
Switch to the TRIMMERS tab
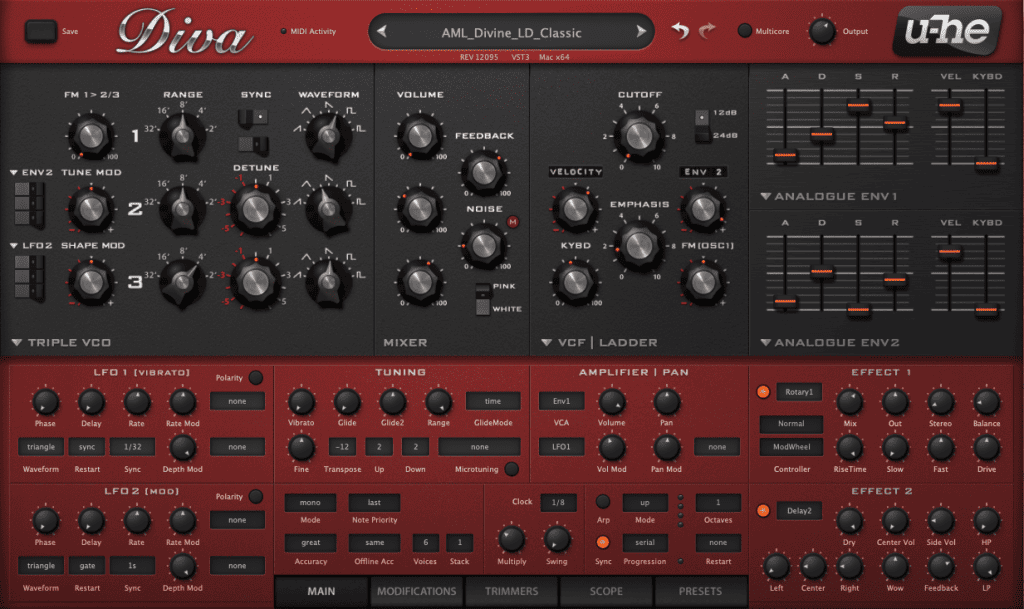click(x=511, y=591)
